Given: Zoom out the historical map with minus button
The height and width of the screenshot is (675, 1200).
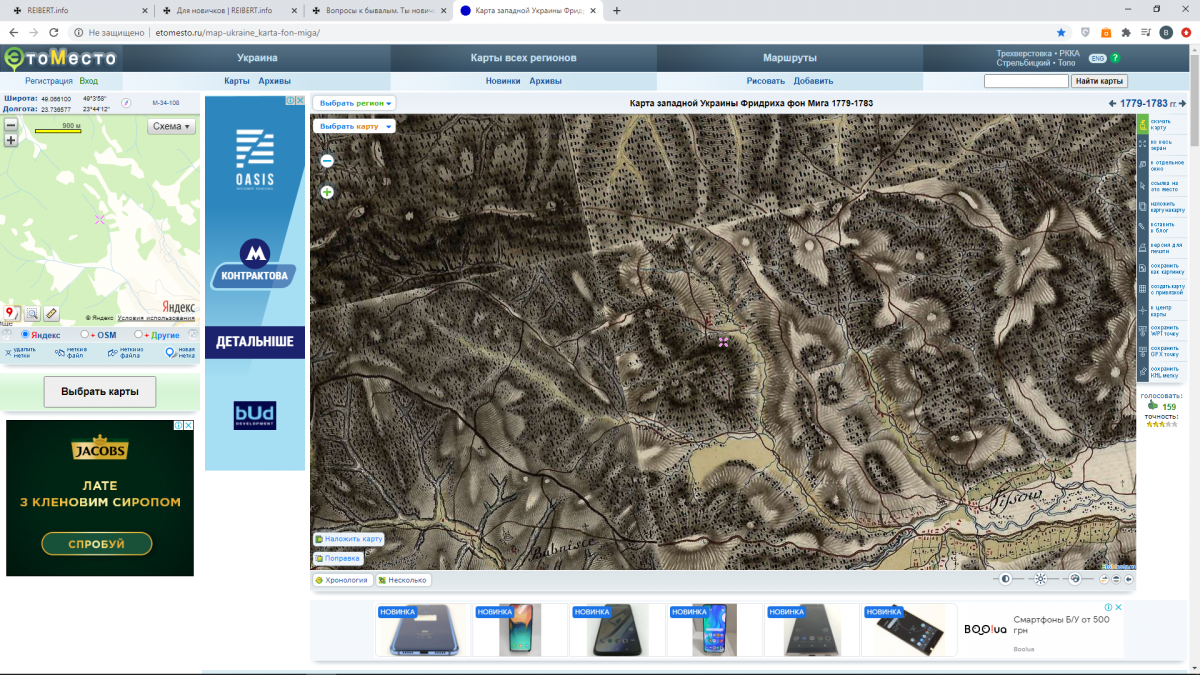Looking at the screenshot, I should pos(327,160).
